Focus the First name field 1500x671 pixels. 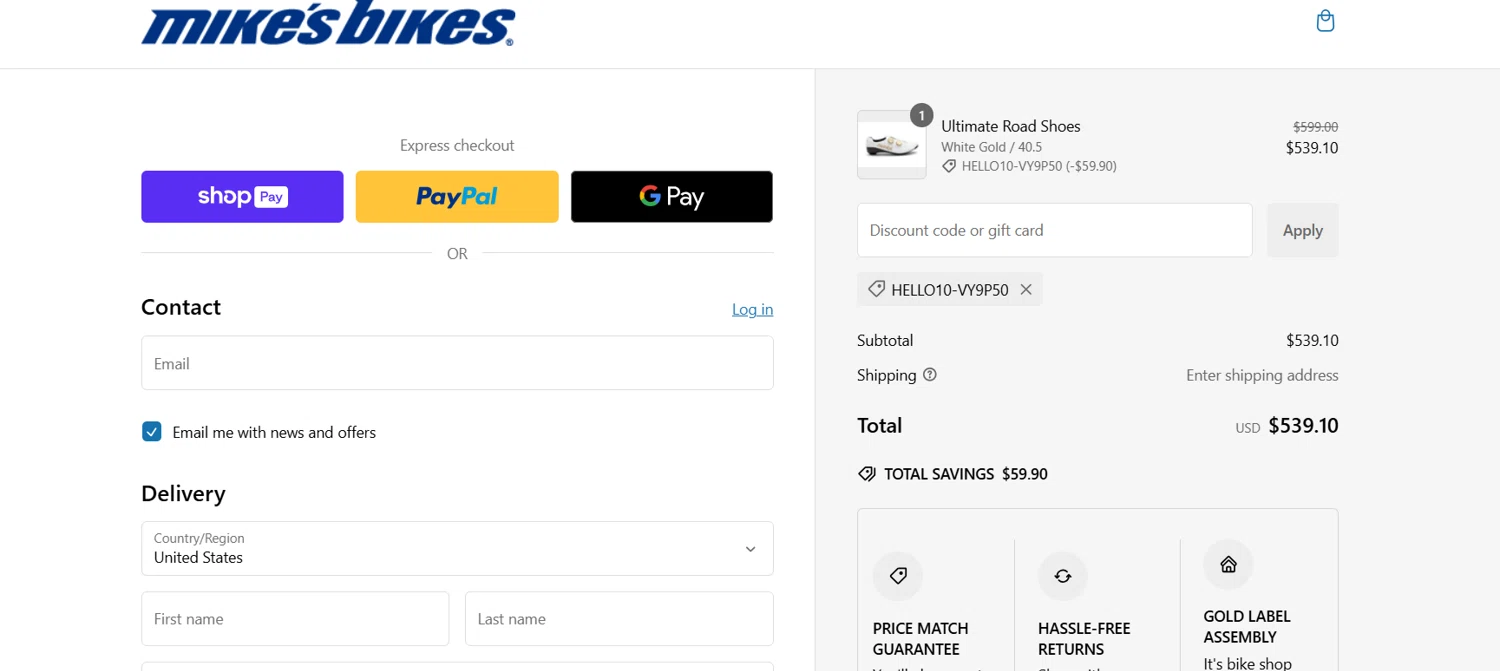pos(295,619)
